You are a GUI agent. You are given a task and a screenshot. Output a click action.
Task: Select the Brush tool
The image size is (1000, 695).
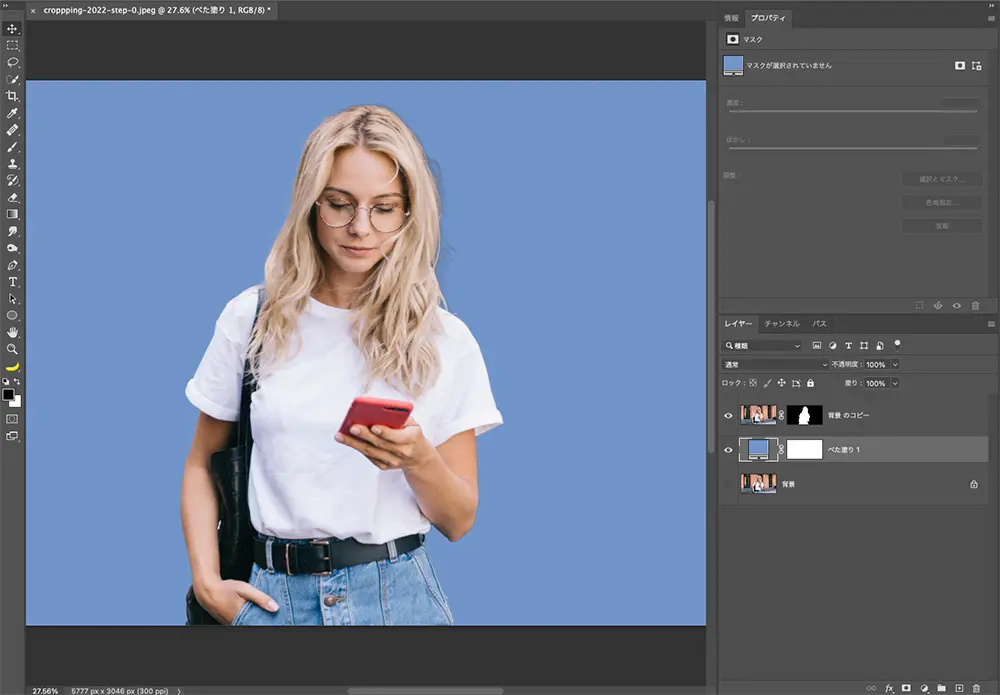pyautogui.click(x=12, y=147)
